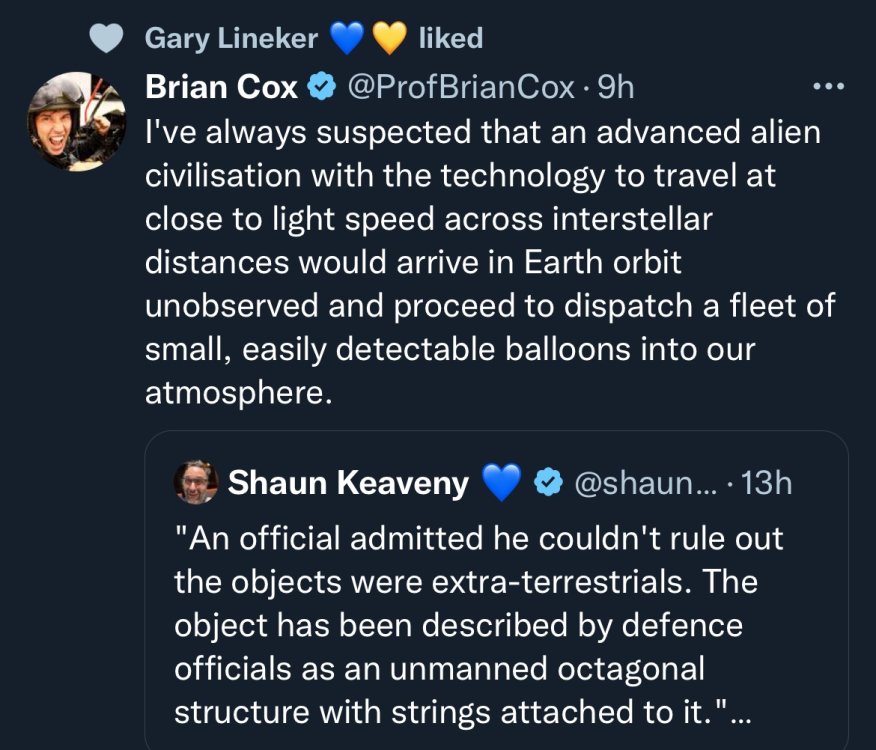876x750 pixels.
Task: Open the three-dot more options menu
Action: pyautogui.click(x=829, y=87)
